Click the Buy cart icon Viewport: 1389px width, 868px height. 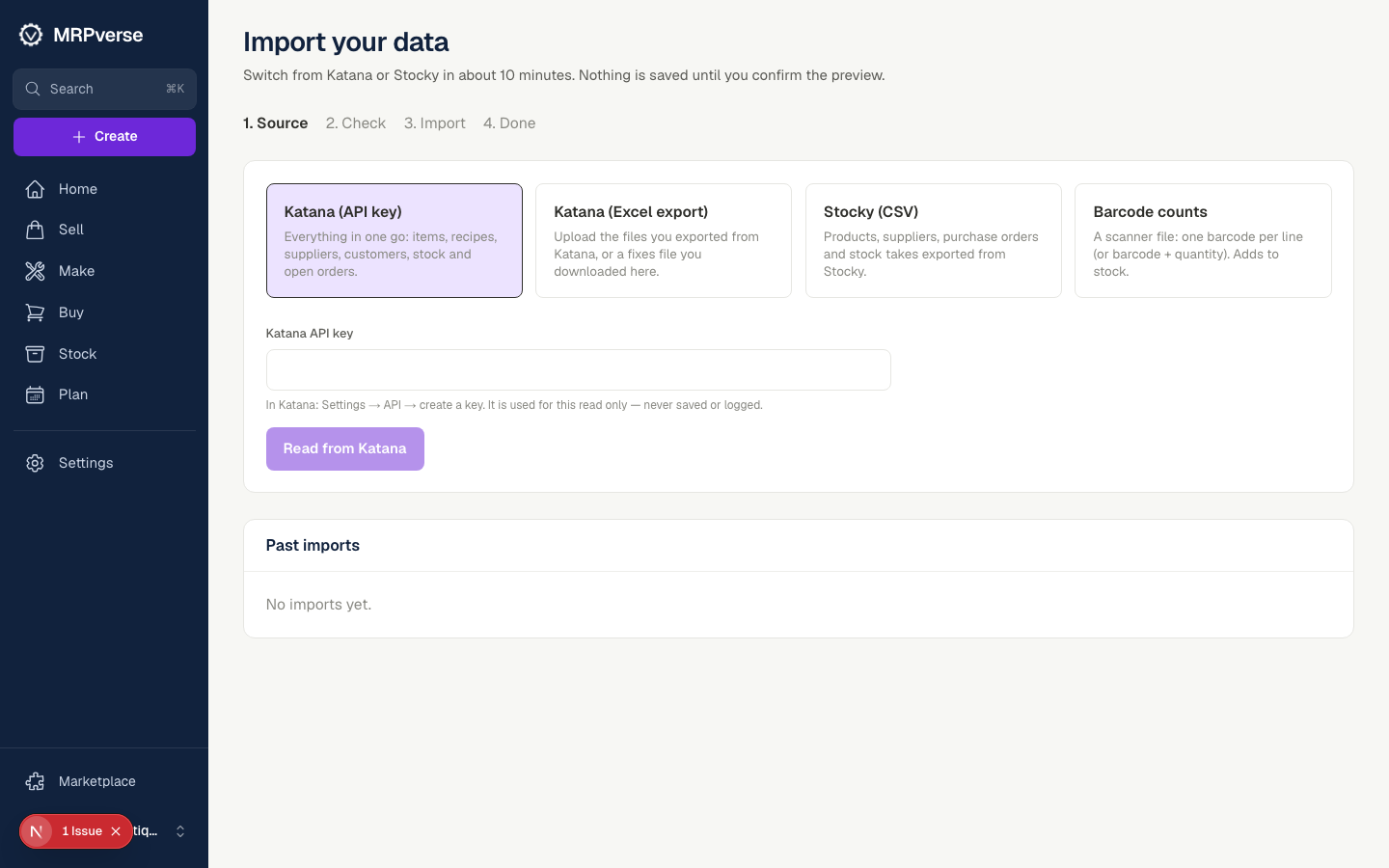tap(35, 312)
